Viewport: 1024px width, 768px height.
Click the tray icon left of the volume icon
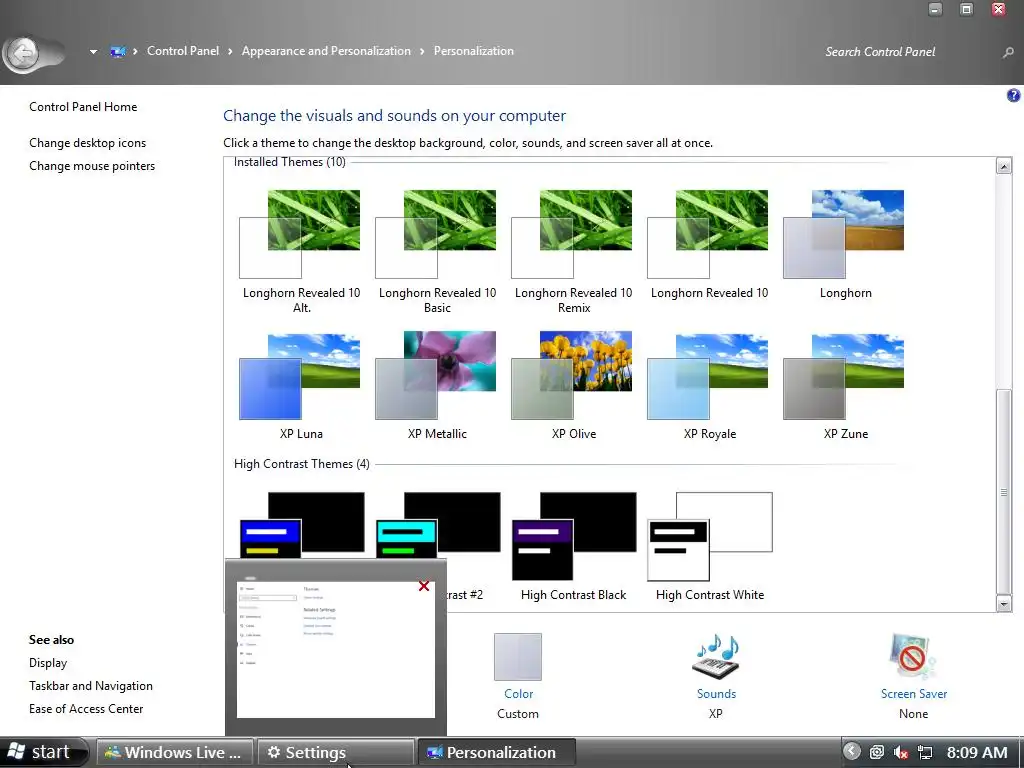click(x=877, y=752)
